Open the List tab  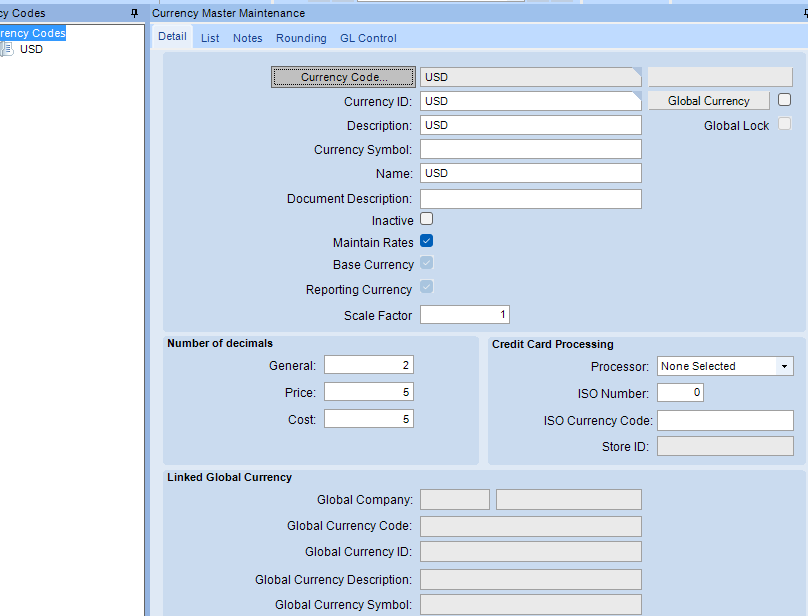[210, 38]
